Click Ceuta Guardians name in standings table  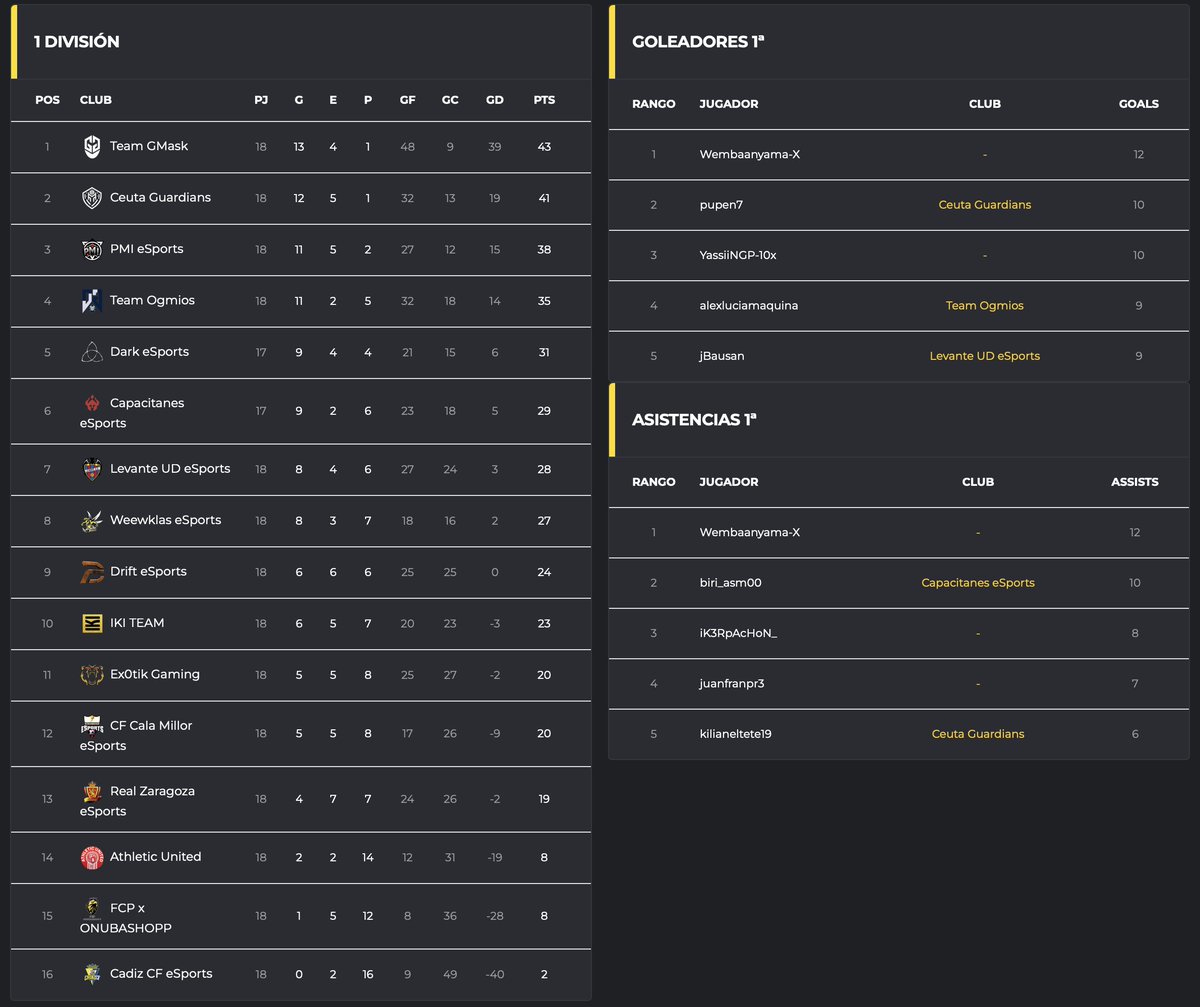160,198
